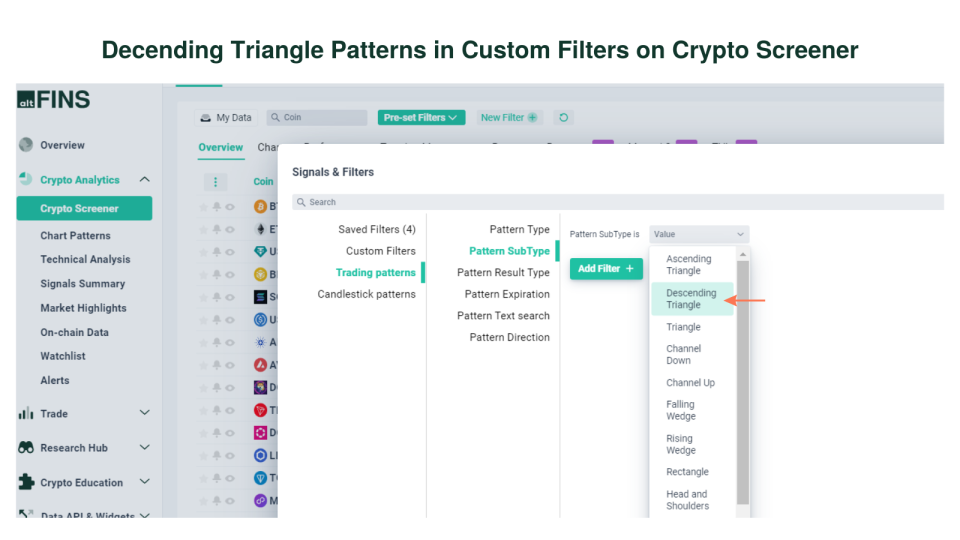Collapse the Crypto Analytics section
The image size is (960, 540).
point(145,180)
